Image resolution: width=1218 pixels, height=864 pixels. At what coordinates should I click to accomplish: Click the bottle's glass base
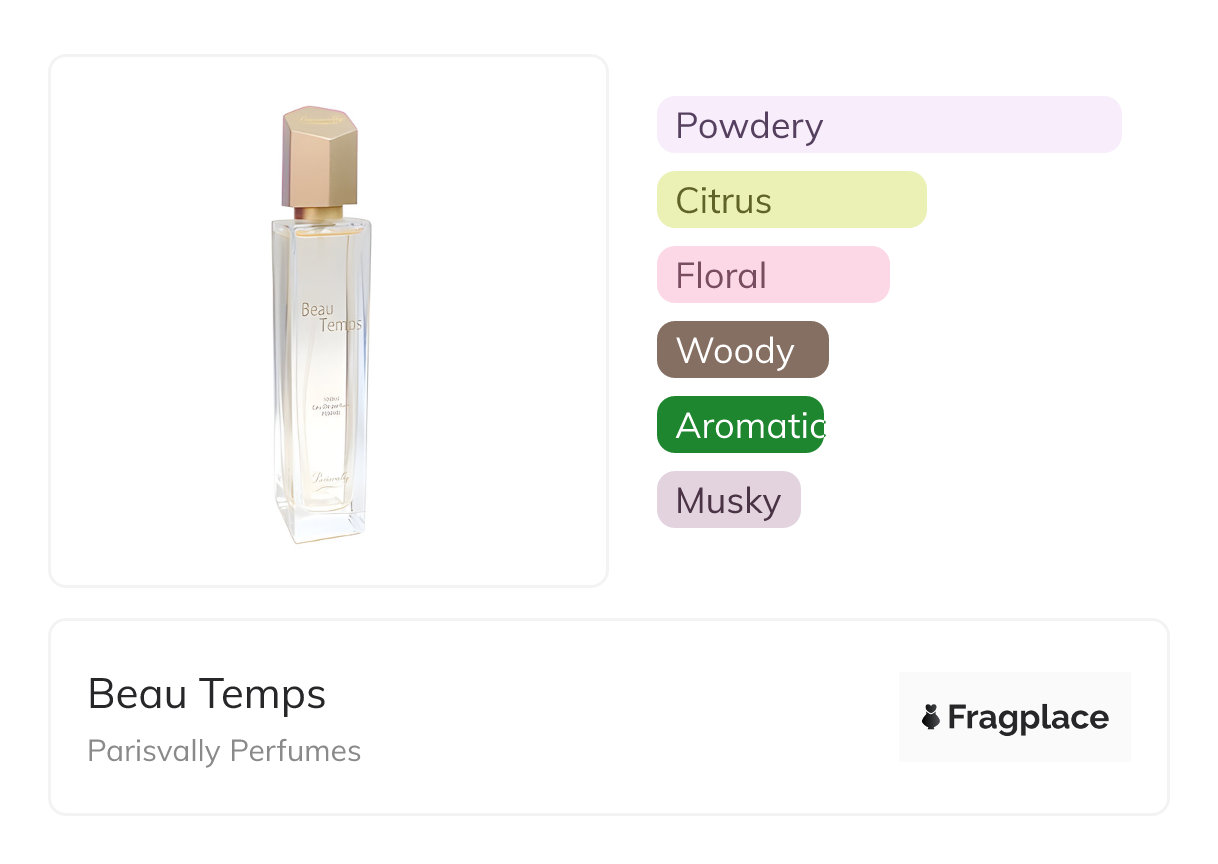320,520
